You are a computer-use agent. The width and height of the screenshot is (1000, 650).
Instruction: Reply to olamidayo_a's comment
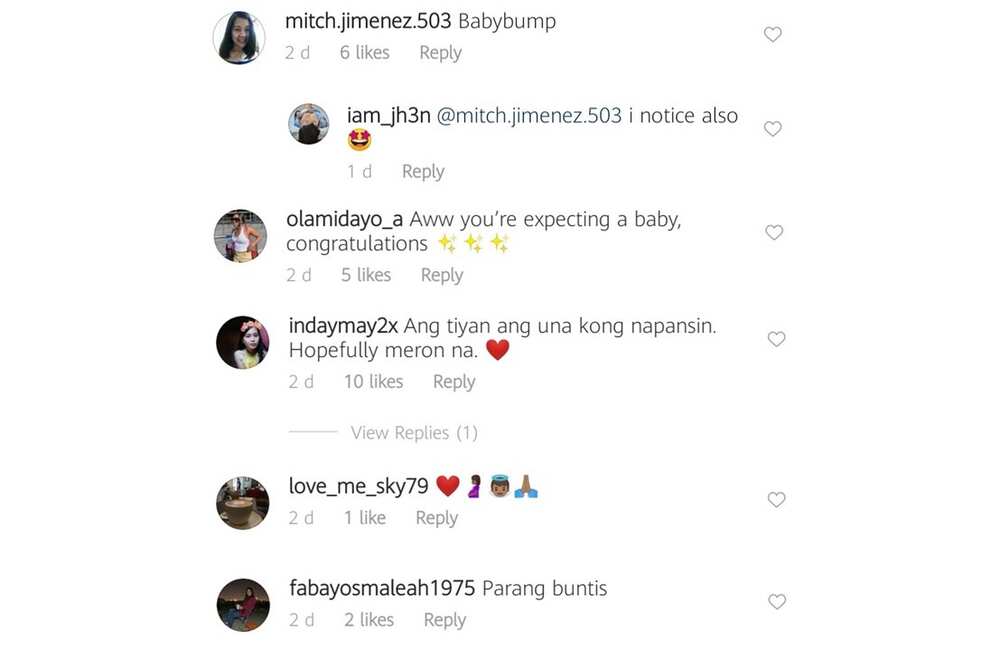(441, 276)
